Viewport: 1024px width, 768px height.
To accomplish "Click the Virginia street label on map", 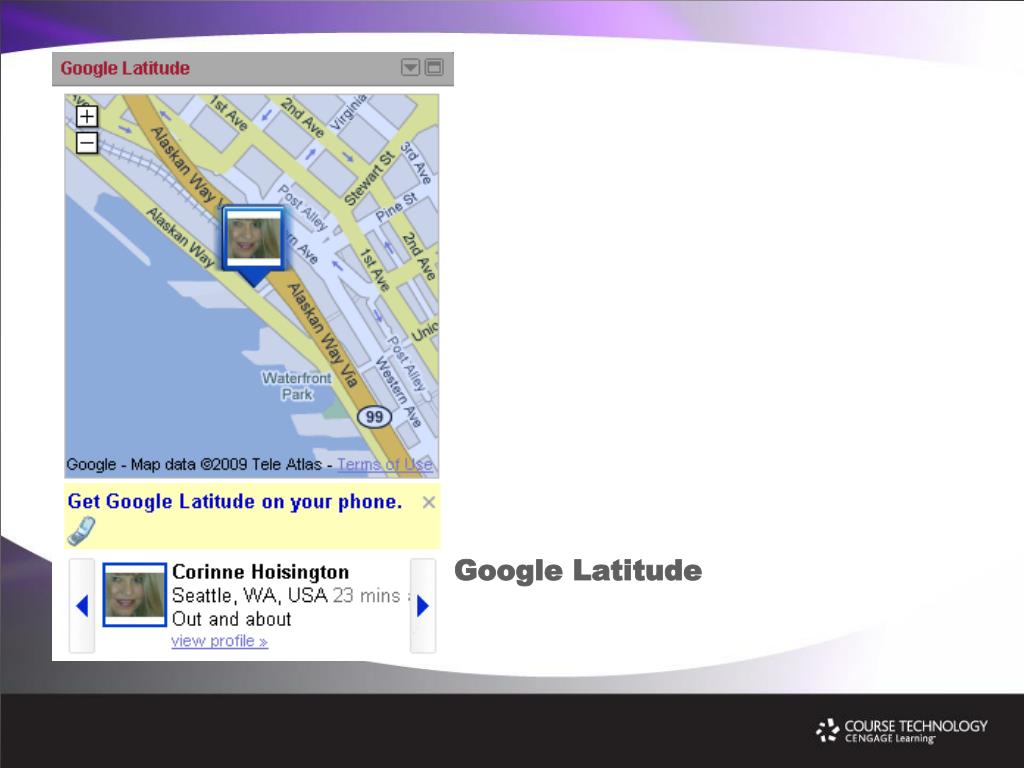I will [349, 112].
